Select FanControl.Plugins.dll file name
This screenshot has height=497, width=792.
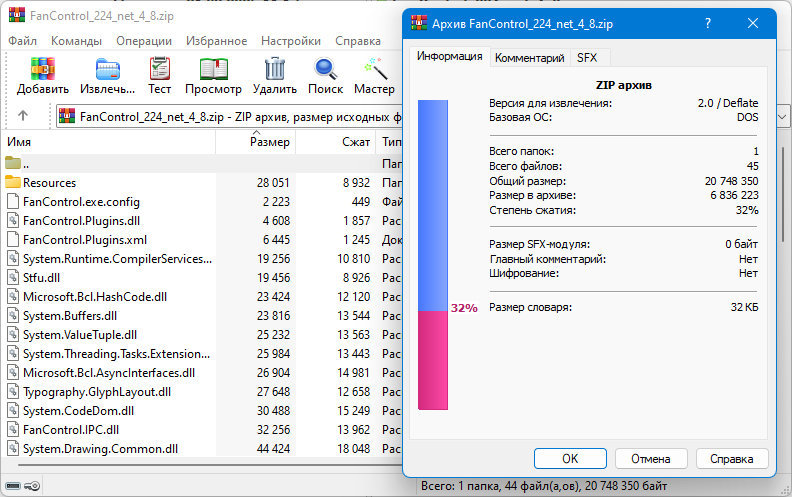(81, 221)
